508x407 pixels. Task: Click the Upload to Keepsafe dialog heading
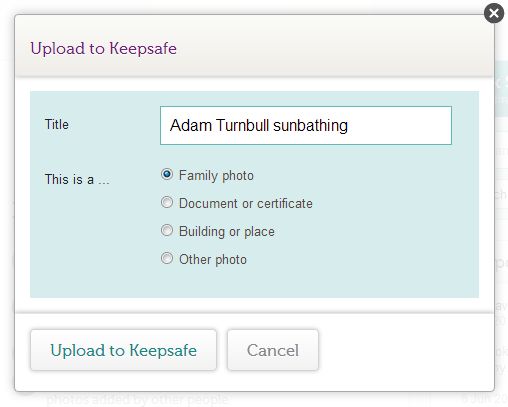(103, 49)
